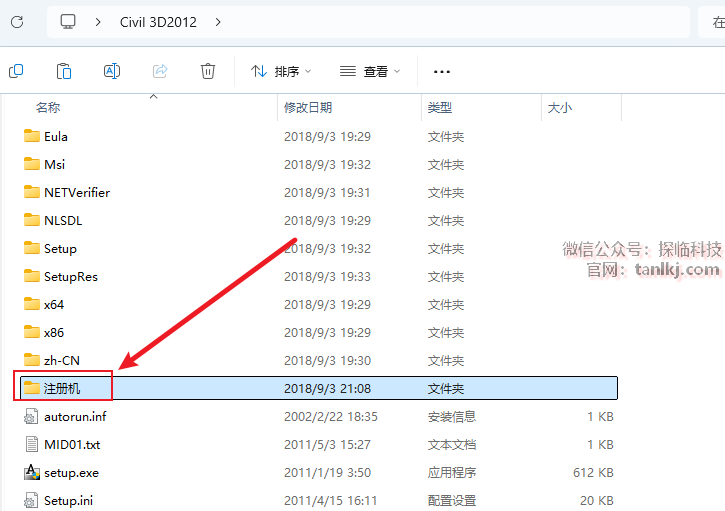Expand the chevron after Civil 3D2012

point(218,22)
